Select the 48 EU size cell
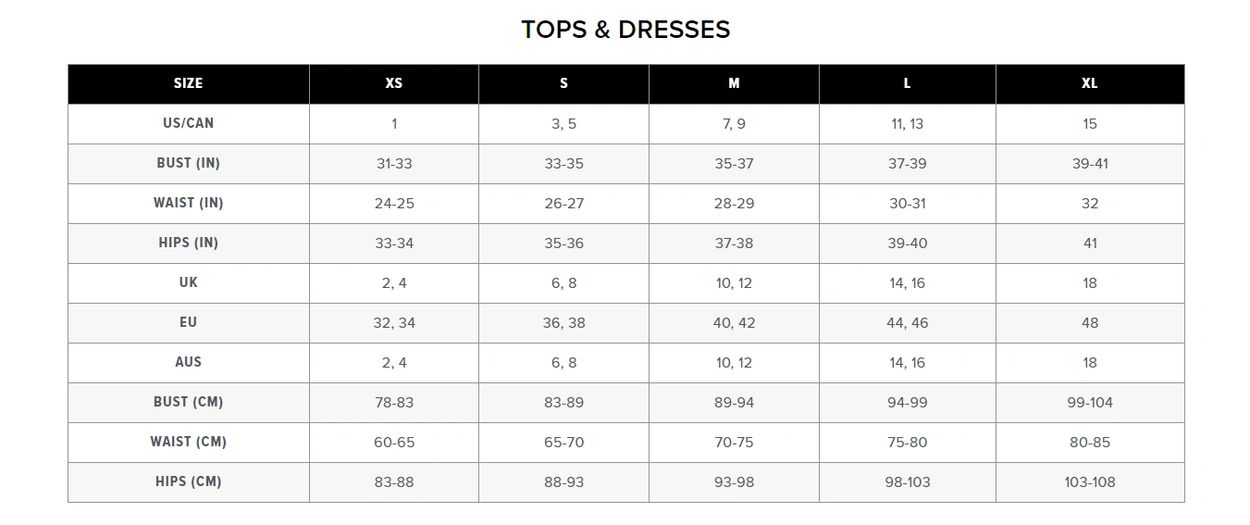The image size is (1250, 525). click(x=1090, y=322)
